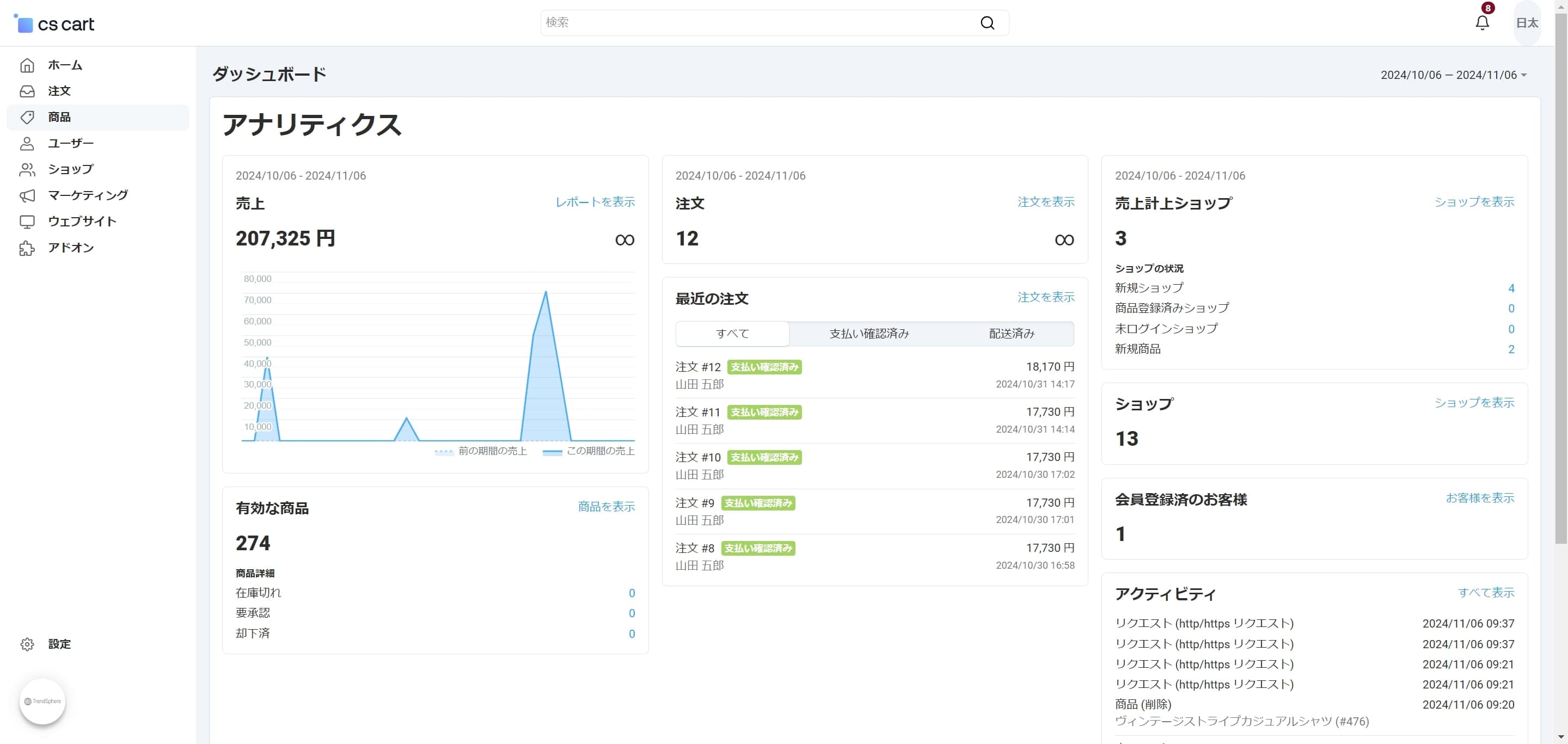The image size is (1568, 744).
Task: Select the すべて orders tab
Action: (x=732, y=334)
